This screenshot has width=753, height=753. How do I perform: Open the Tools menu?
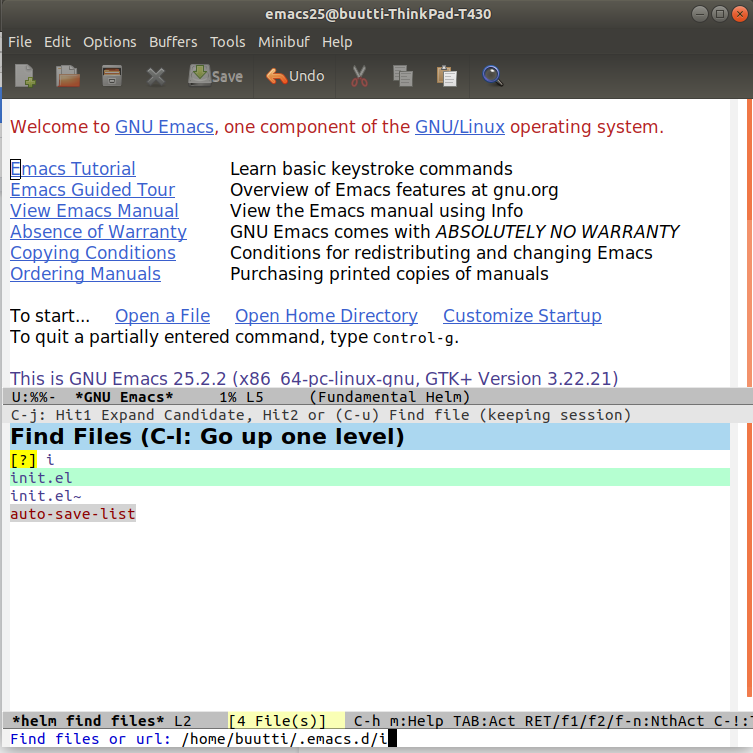point(227,42)
